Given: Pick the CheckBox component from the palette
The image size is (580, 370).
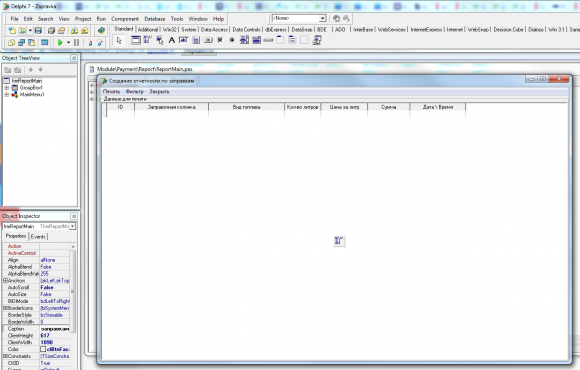Looking at the screenshot, I should (220, 40).
